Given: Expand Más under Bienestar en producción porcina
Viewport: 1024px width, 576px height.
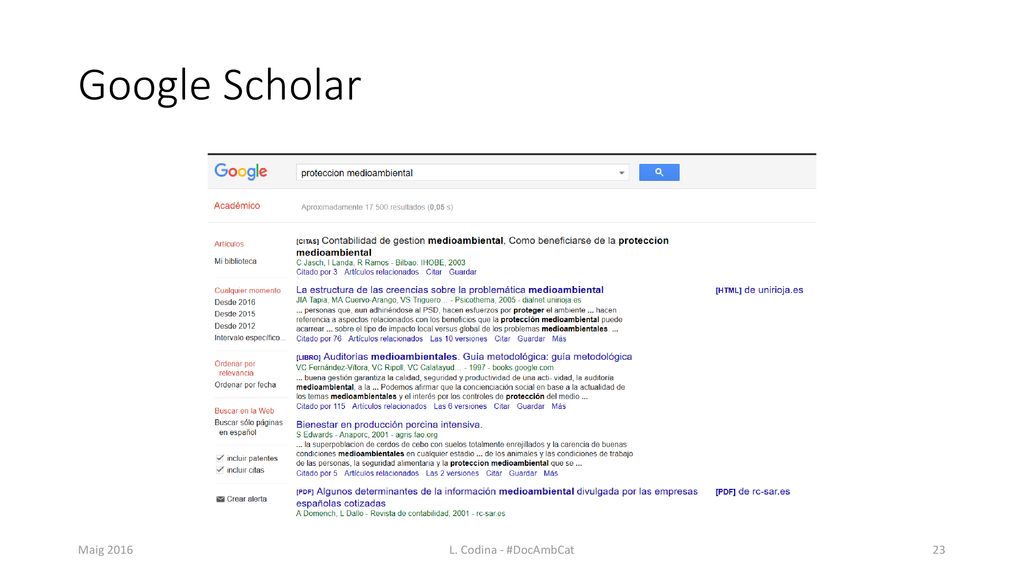Looking at the screenshot, I should (x=551, y=473).
